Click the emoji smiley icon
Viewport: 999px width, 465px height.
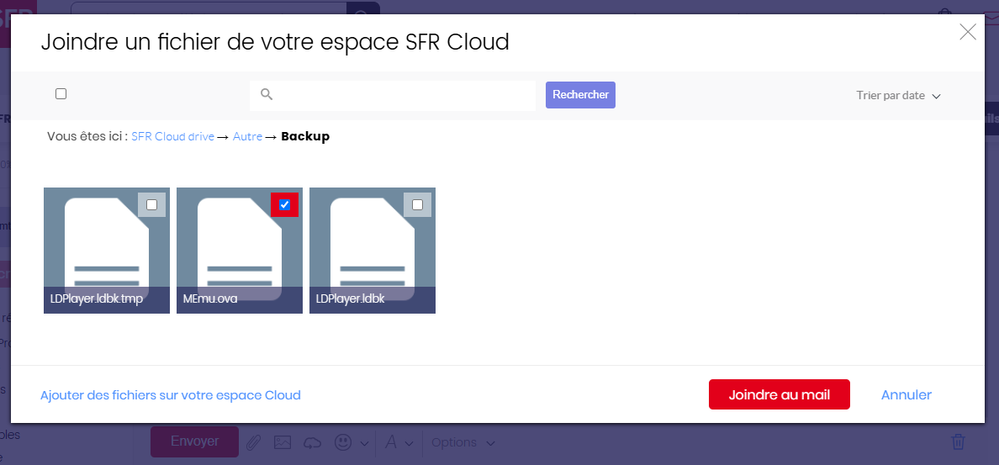[x=344, y=442]
